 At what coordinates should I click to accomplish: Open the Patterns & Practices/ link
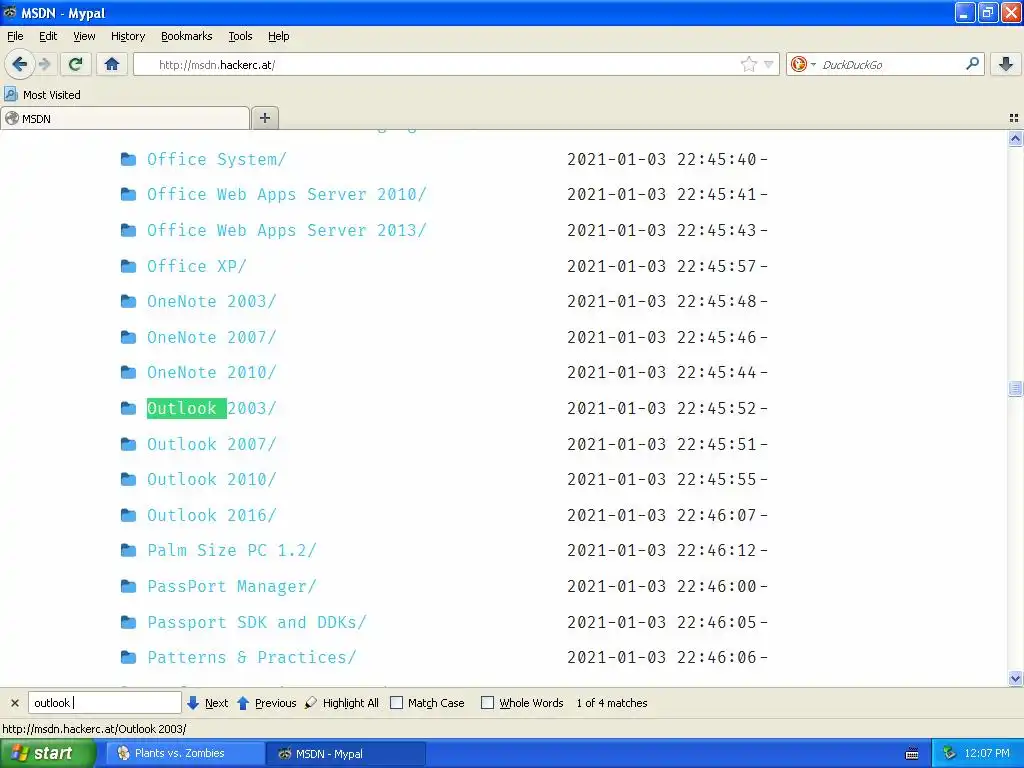point(251,658)
